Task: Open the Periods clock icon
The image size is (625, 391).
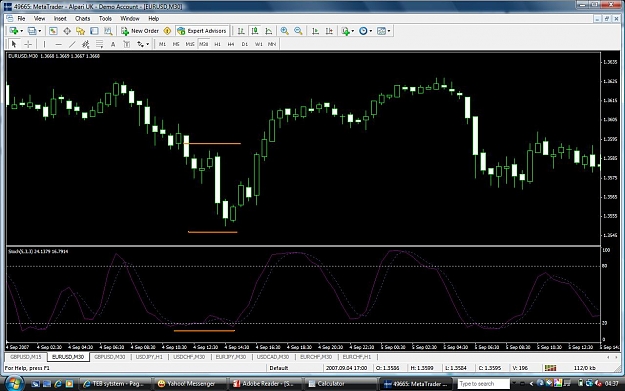Action: click(363, 31)
